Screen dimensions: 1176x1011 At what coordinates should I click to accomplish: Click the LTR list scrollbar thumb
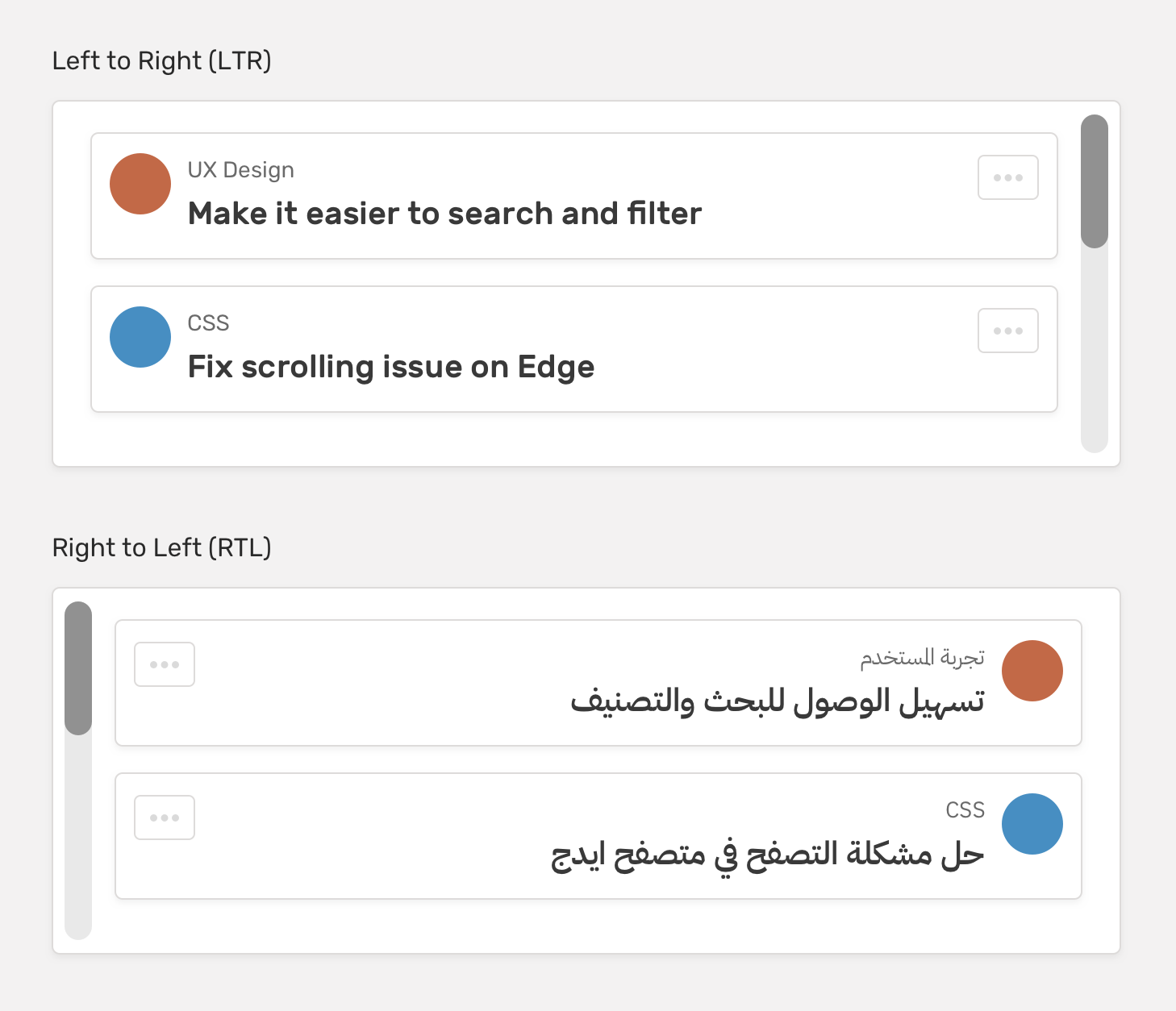pyautogui.click(x=1095, y=181)
